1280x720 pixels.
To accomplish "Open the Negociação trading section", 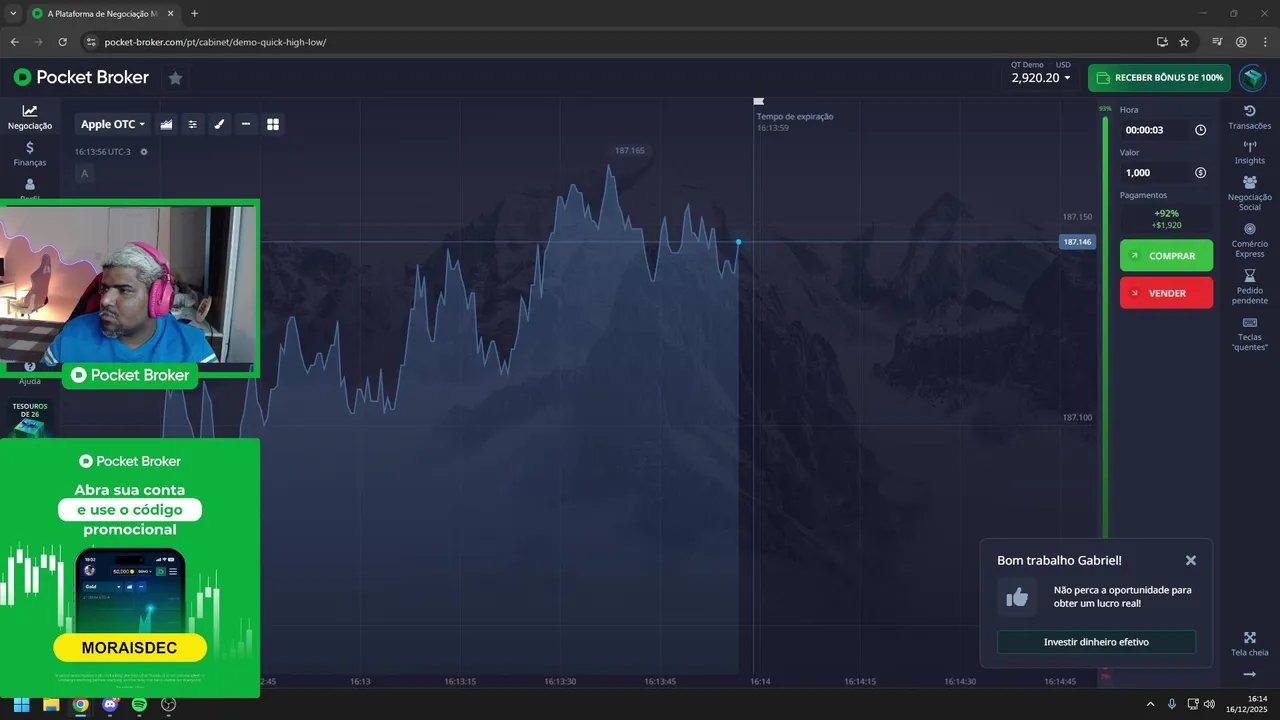I will tap(30, 117).
